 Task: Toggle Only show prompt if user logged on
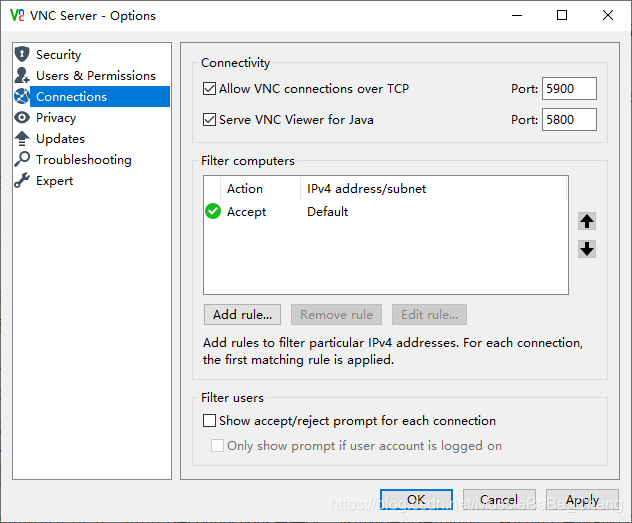coord(217,446)
